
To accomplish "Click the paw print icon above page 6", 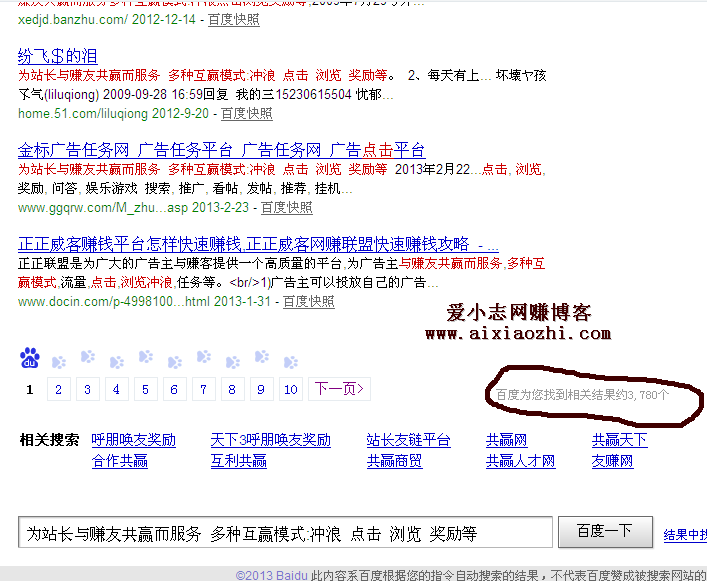I will (x=174, y=362).
